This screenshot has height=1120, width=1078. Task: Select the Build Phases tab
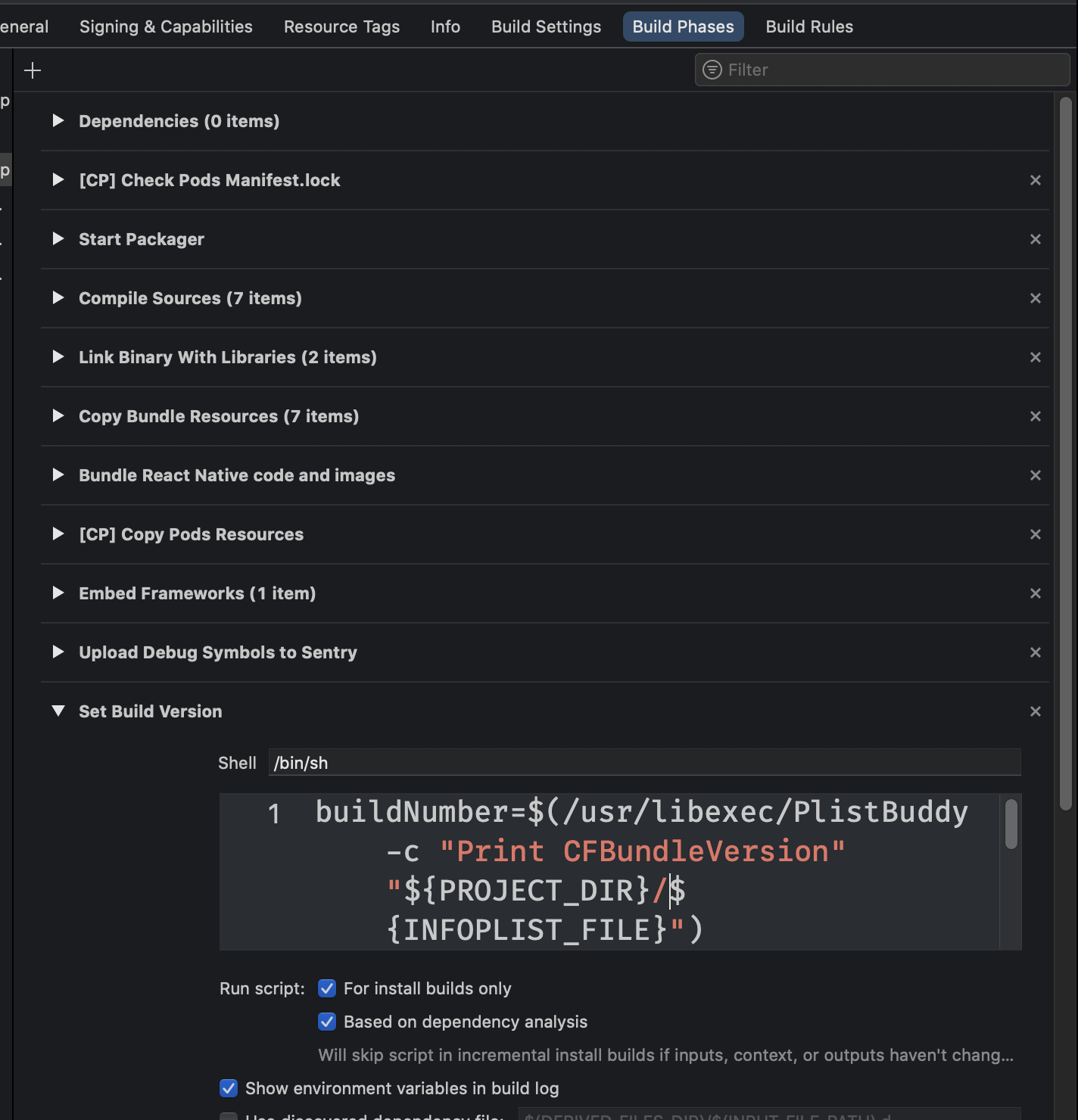pyautogui.click(x=683, y=26)
